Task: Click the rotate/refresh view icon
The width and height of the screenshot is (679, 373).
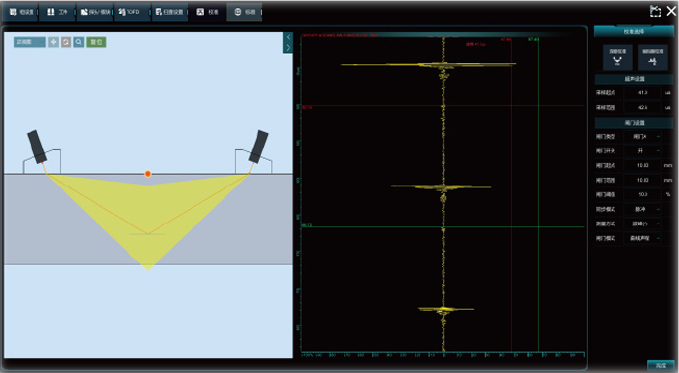Action: [x=66, y=42]
